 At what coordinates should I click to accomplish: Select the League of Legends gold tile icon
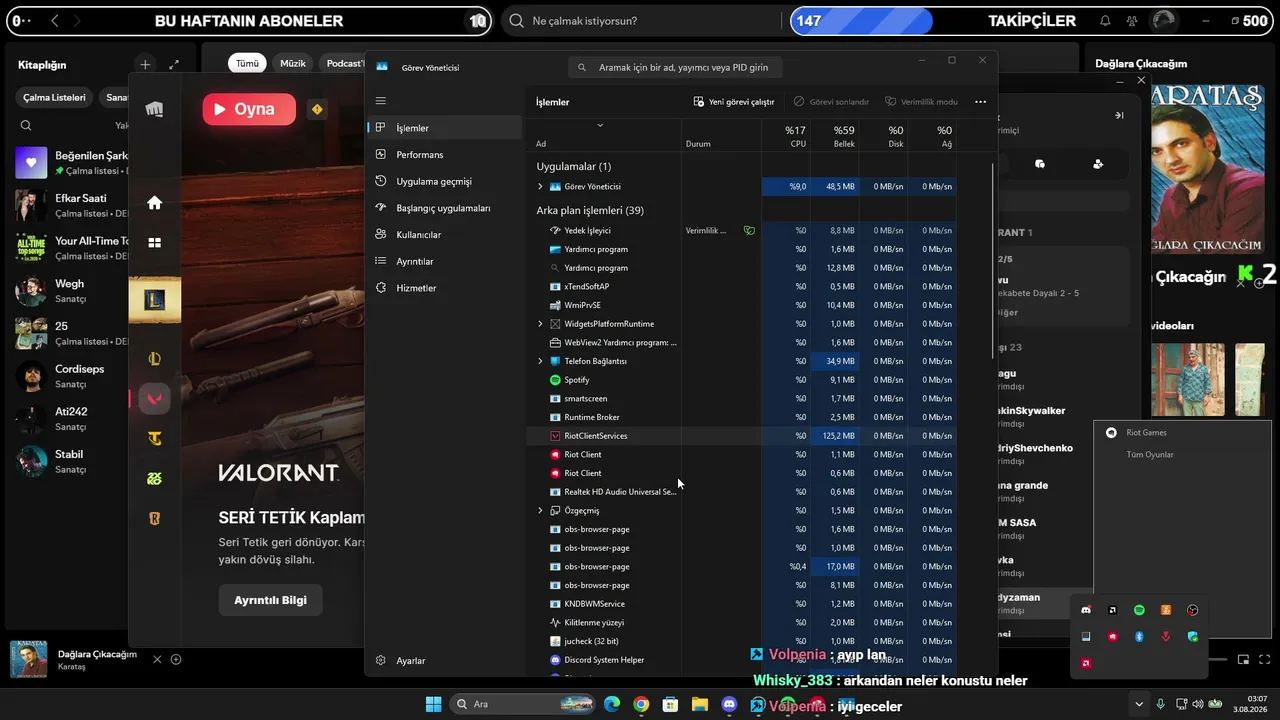tap(154, 299)
